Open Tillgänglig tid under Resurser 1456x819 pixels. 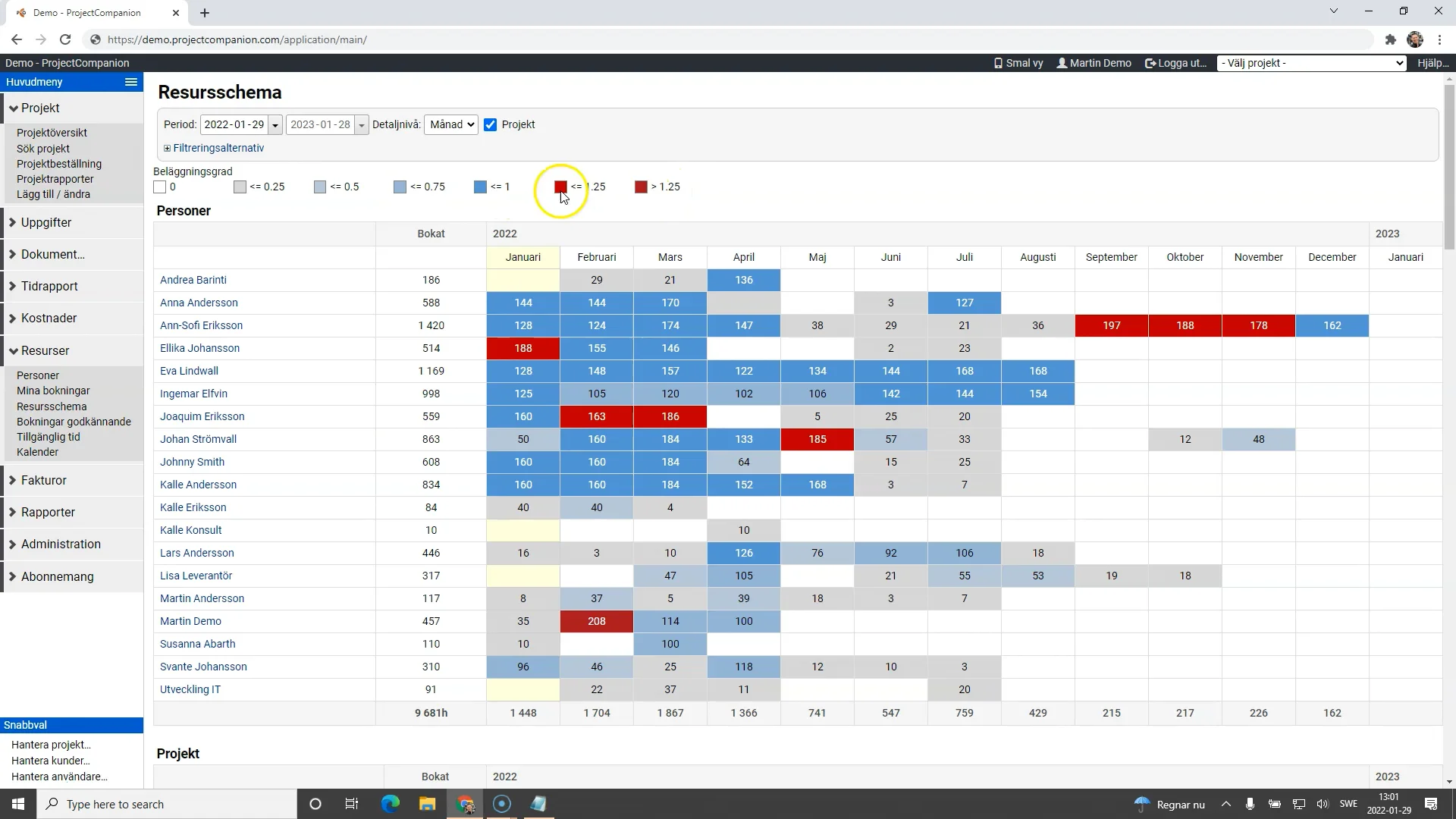(x=49, y=437)
